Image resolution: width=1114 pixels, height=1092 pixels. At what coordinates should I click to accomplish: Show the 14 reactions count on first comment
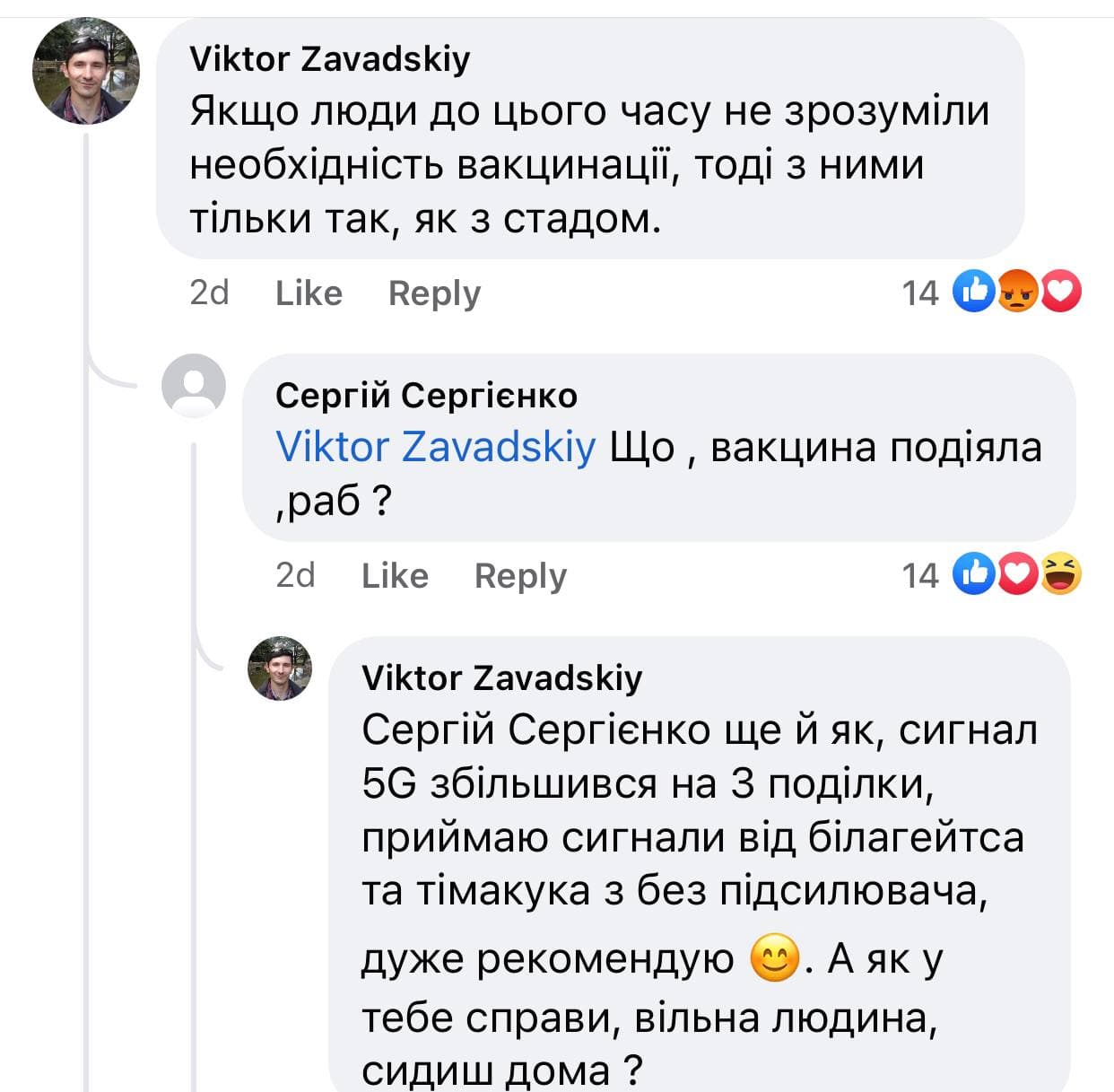pos(919,293)
